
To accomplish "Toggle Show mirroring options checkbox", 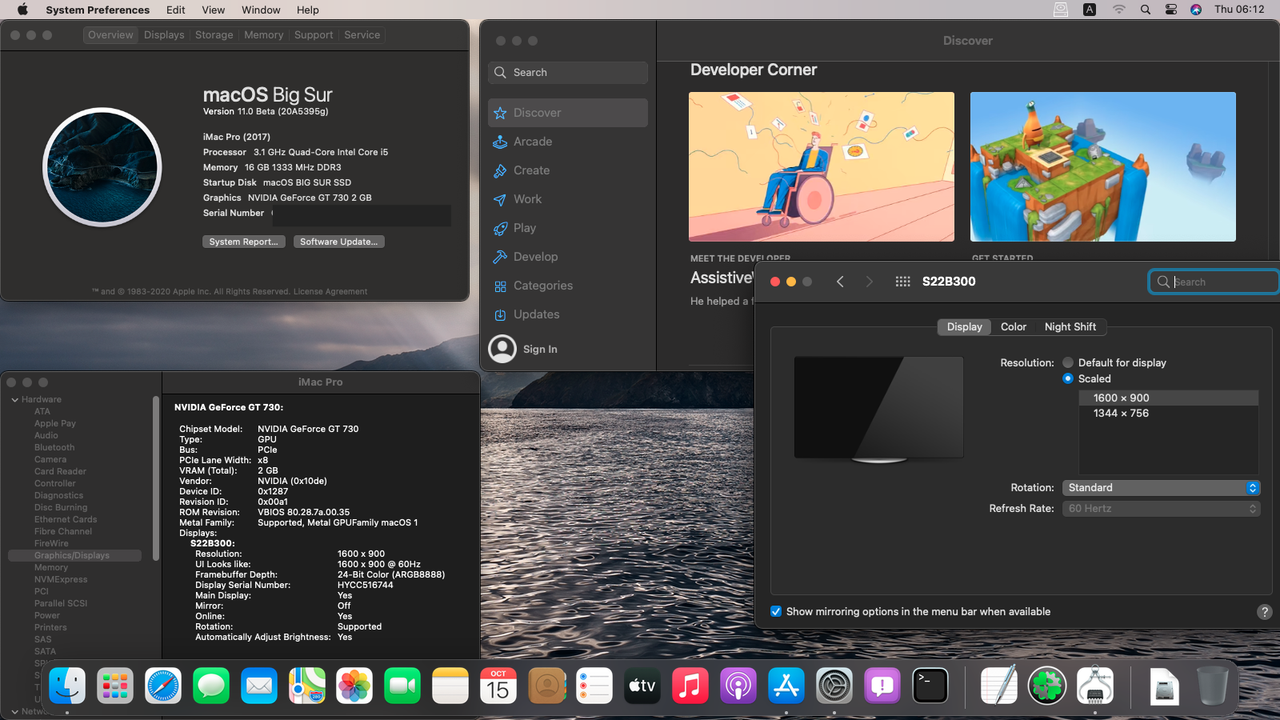I will coord(776,611).
